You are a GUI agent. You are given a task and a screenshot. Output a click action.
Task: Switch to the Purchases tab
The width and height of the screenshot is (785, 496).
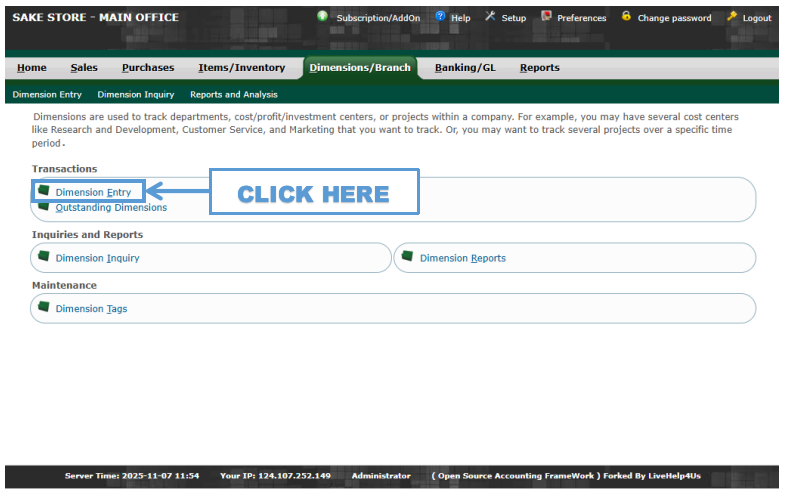click(148, 68)
